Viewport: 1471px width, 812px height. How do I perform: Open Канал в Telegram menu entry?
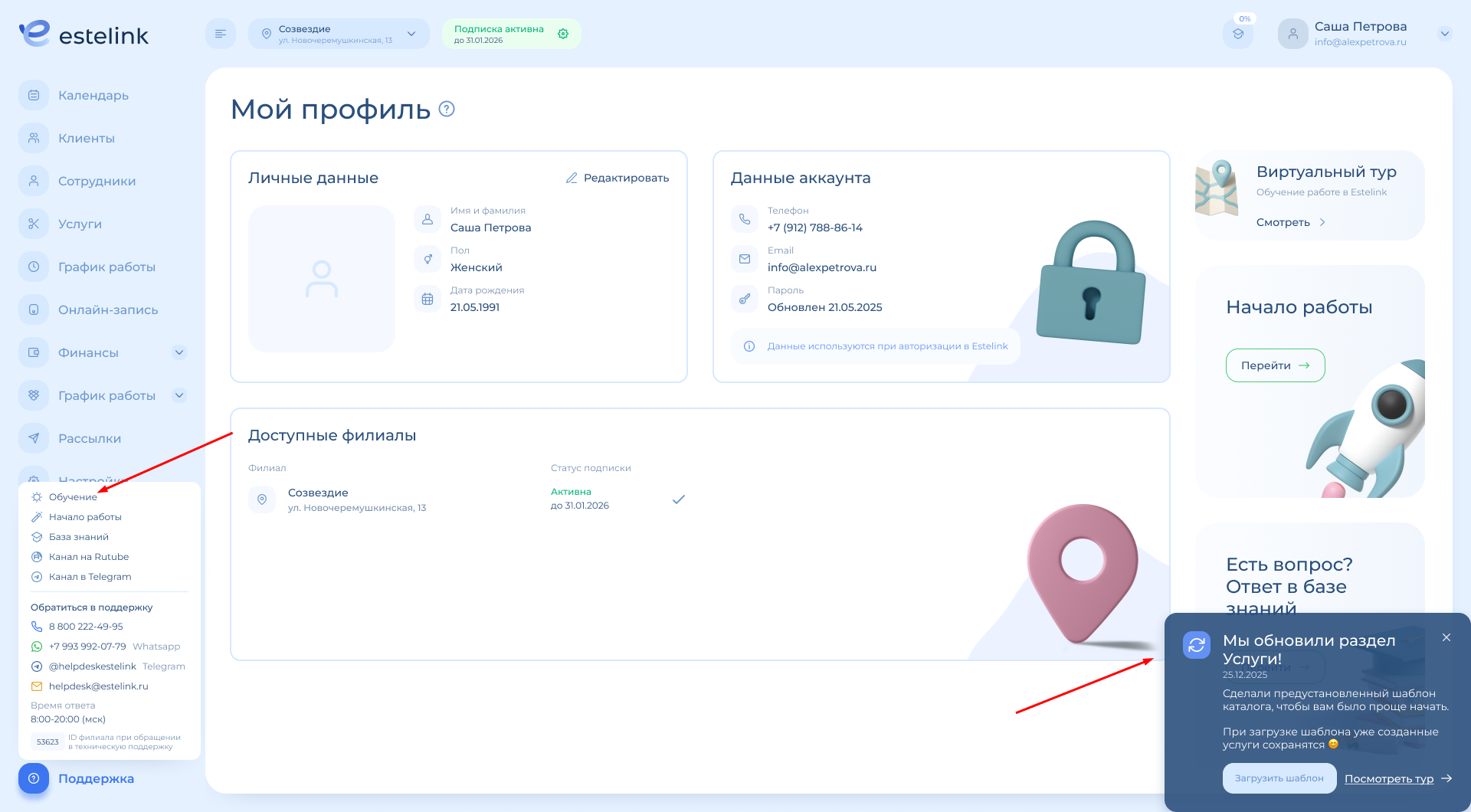point(90,577)
